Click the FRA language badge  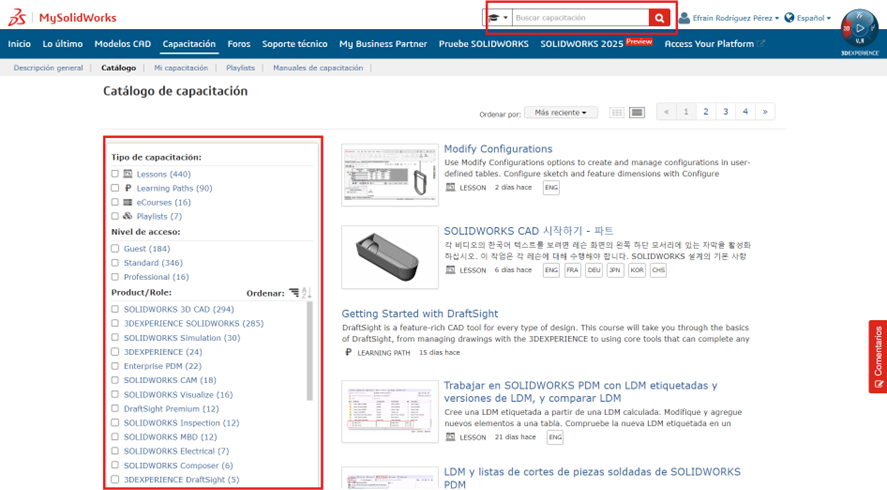tap(572, 270)
